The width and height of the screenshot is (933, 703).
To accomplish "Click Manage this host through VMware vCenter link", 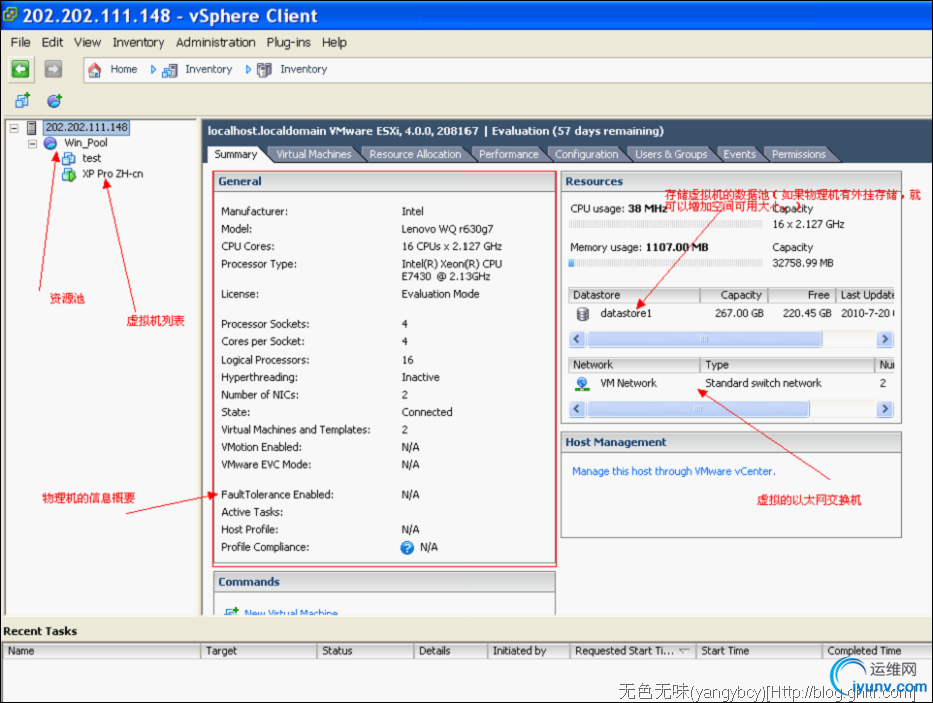I will click(x=674, y=471).
